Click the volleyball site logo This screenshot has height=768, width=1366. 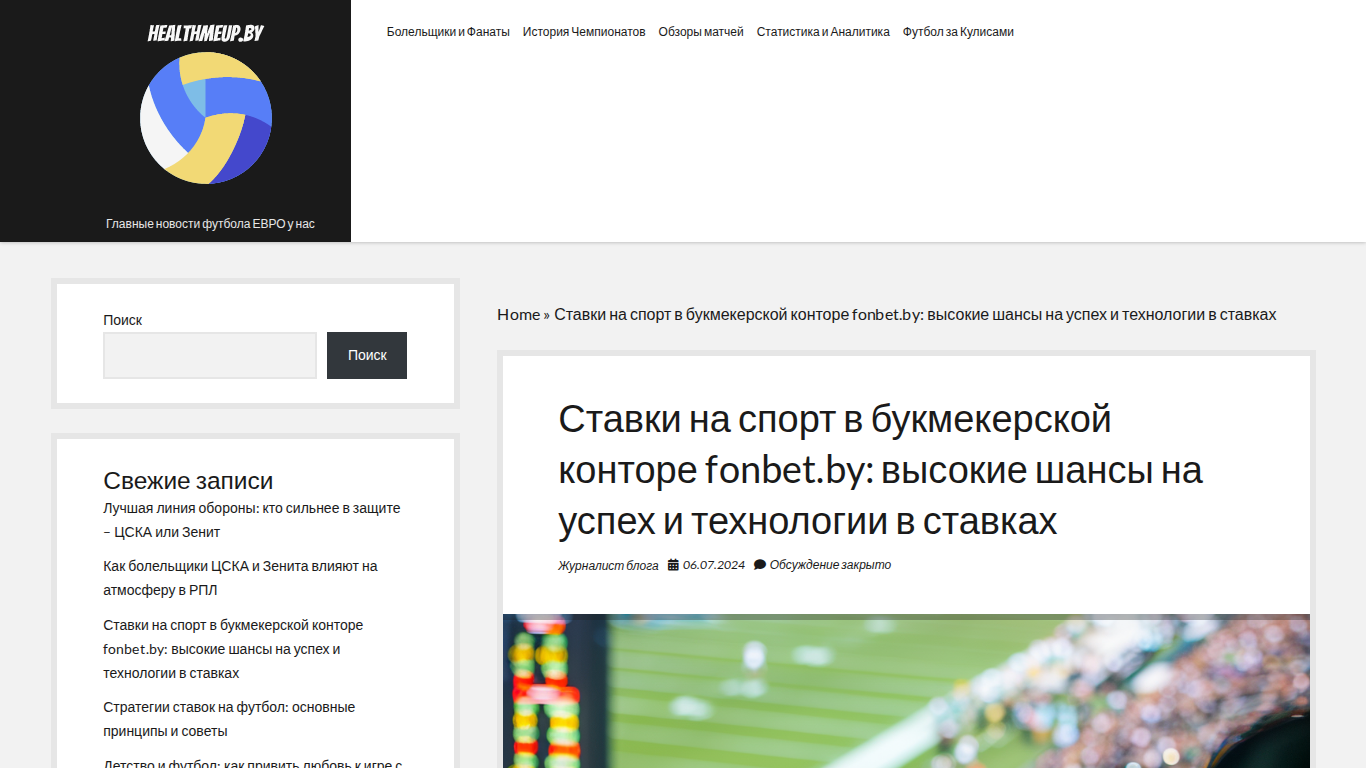(x=206, y=118)
